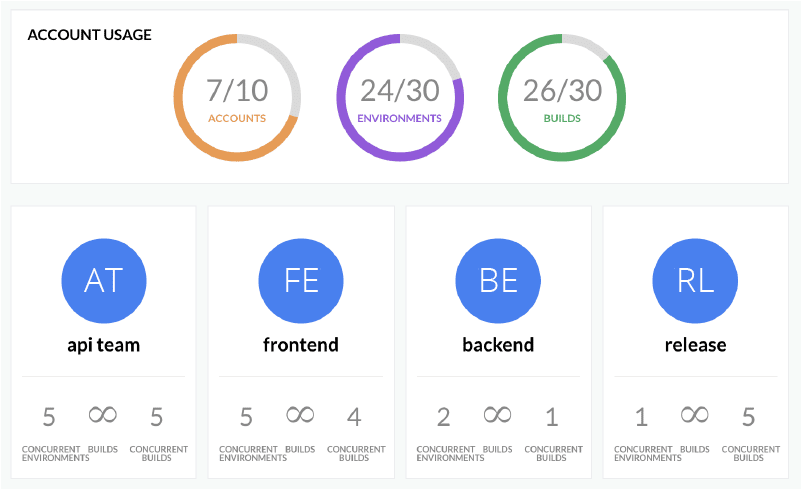This screenshot has height=489, width=801.
Task: Click the green 26/30 builds usage ring
Action: coord(562,98)
